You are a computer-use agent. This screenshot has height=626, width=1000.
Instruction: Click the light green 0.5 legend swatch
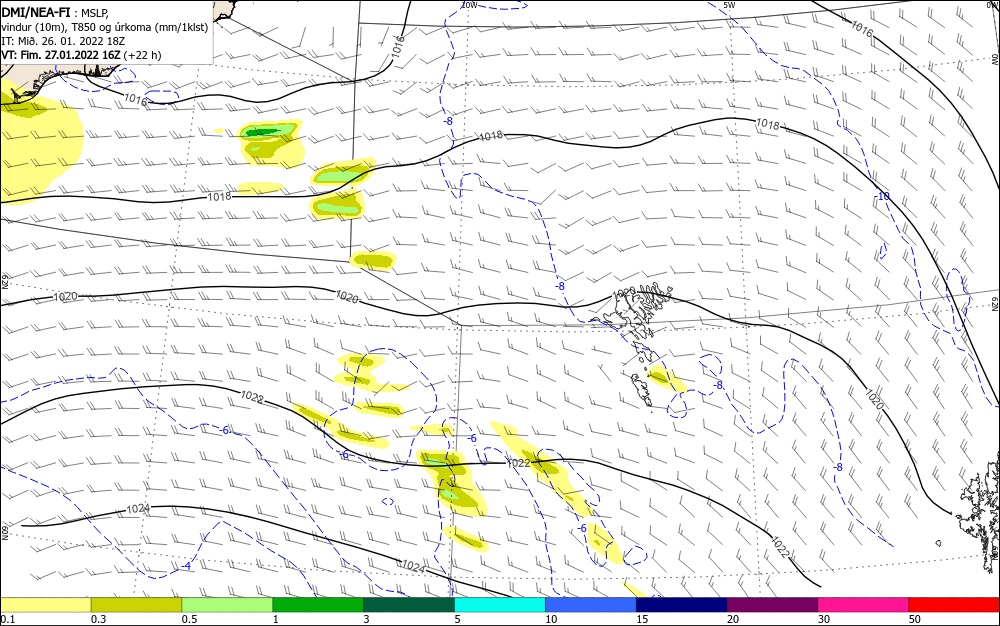(x=227, y=605)
